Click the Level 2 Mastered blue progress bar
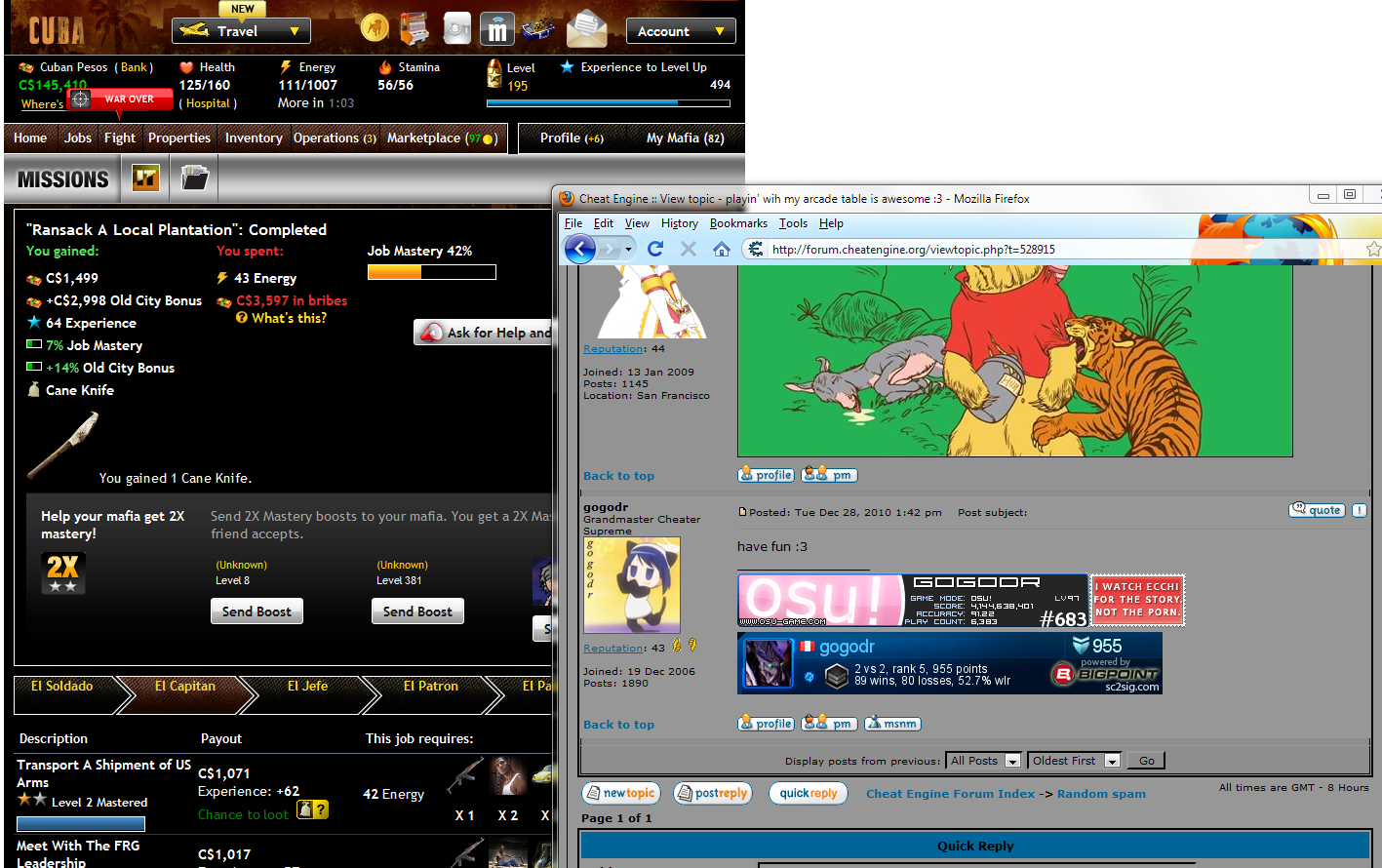1382x868 pixels. point(81,824)
